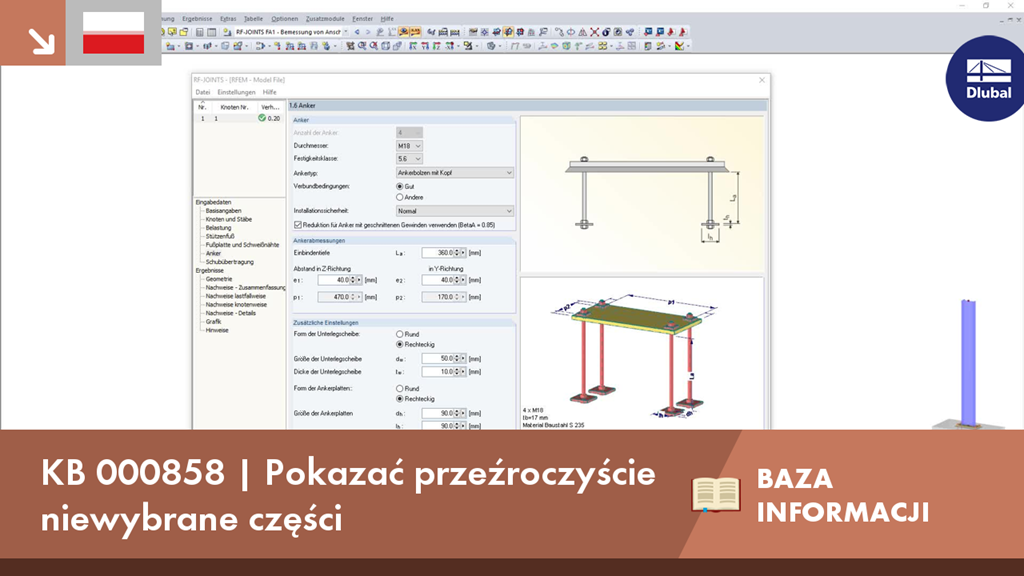Click the Einbindetiefe 360.0 input field
The image size is (1024, 576).
pos(438,253)
